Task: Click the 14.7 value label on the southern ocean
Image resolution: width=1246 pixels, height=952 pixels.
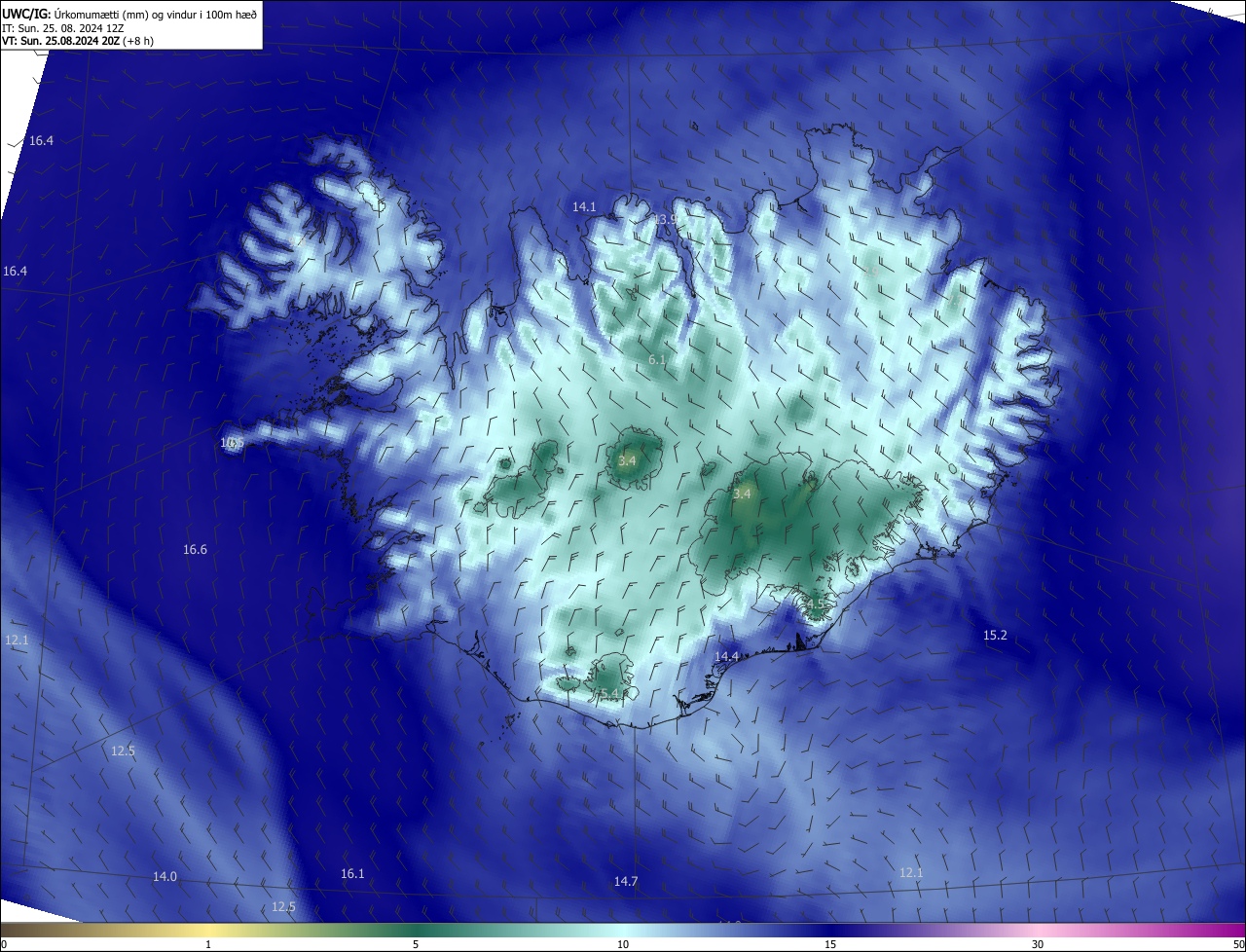Action: (x=626, y=882)
